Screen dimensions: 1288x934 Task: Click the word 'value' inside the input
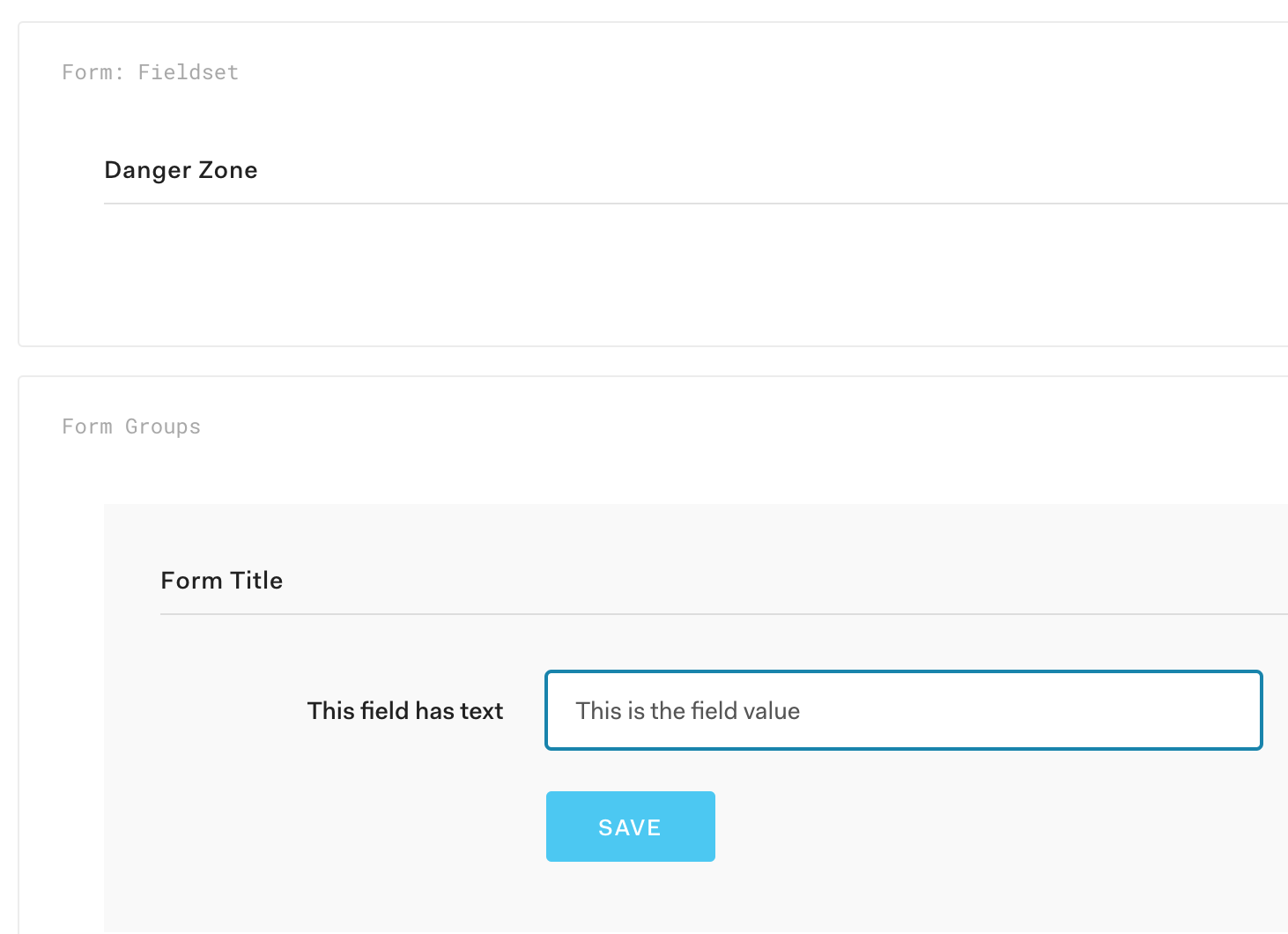pos(771,711)
